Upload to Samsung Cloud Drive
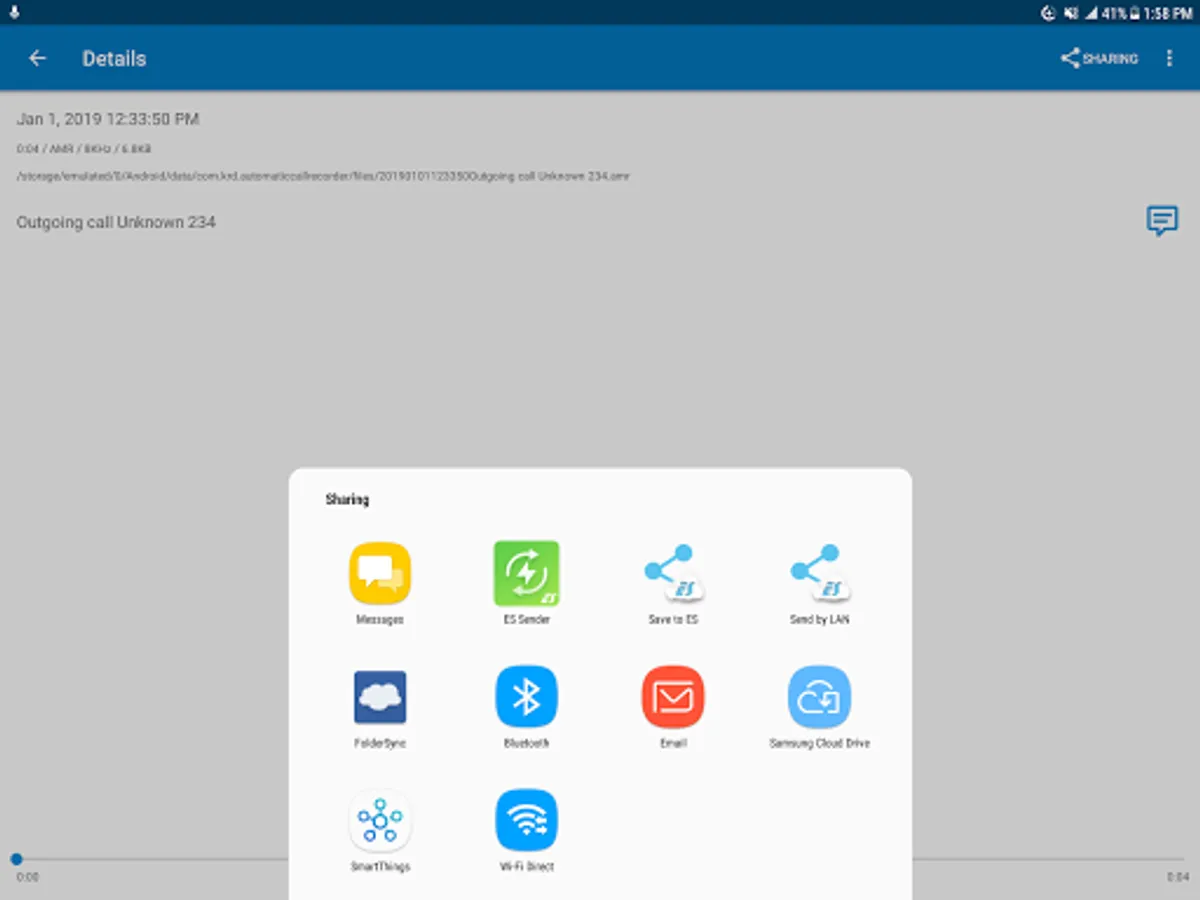1200x900 pixels. tap(819, 708)
